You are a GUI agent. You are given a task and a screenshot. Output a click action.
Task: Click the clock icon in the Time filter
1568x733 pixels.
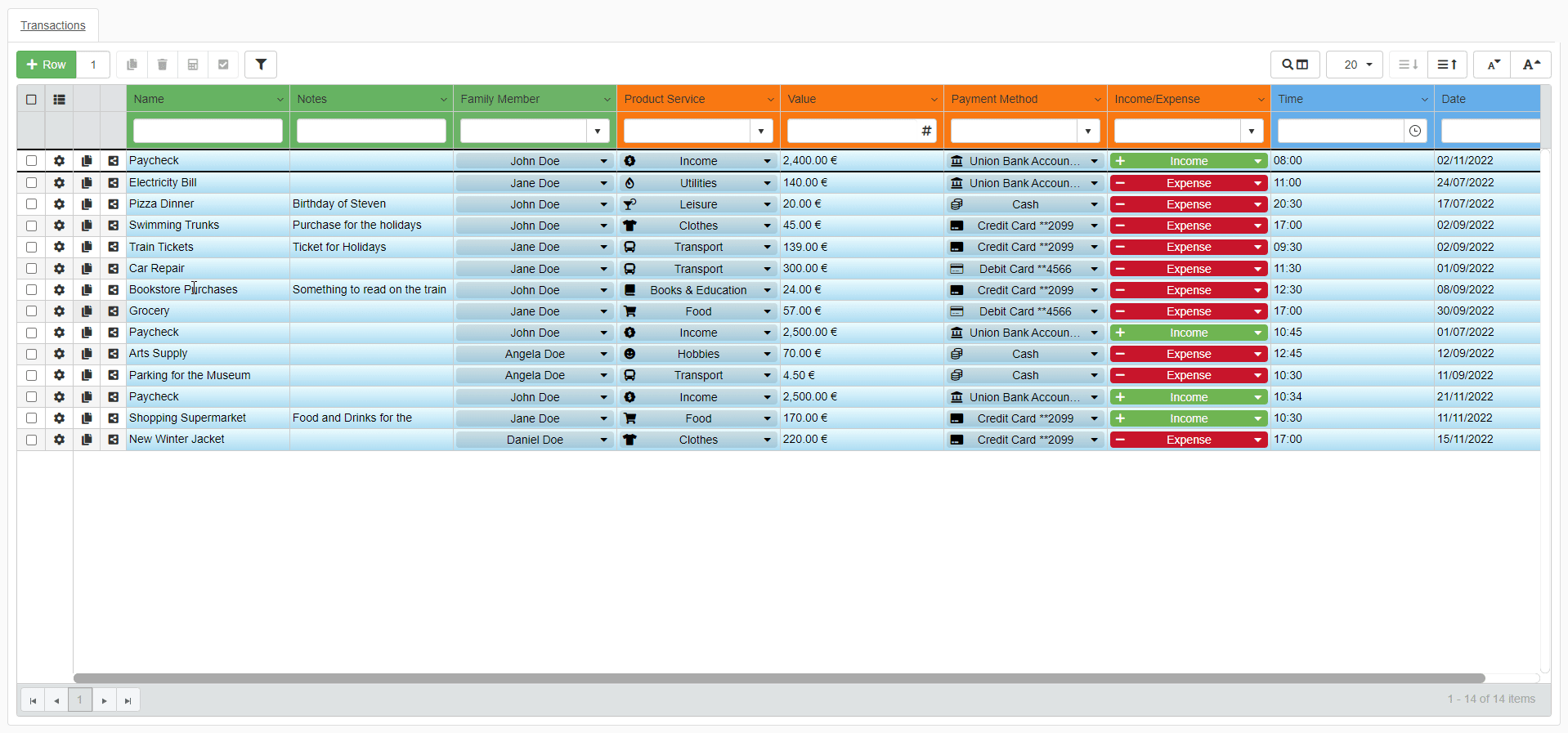(x=1415, y=131)
